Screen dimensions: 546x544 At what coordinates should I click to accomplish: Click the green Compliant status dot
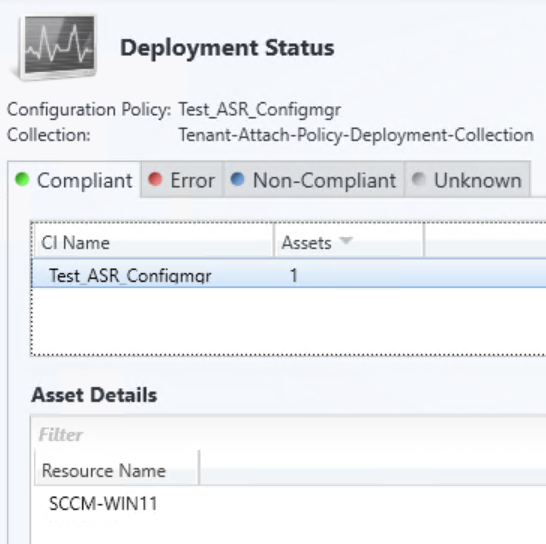22,179
